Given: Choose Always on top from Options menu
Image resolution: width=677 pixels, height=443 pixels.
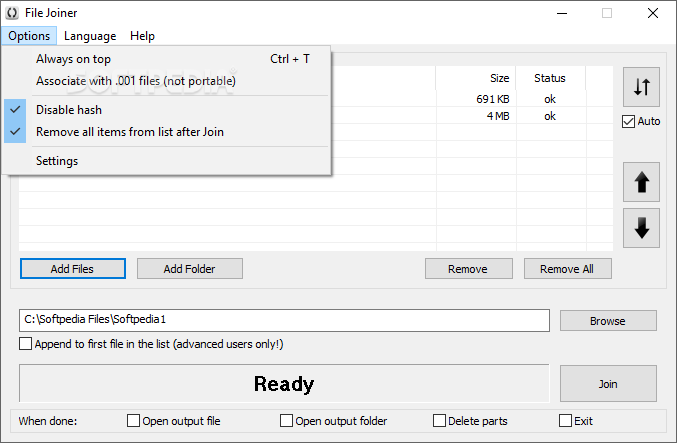Looking at the screenshot, I should click(166, 59).
